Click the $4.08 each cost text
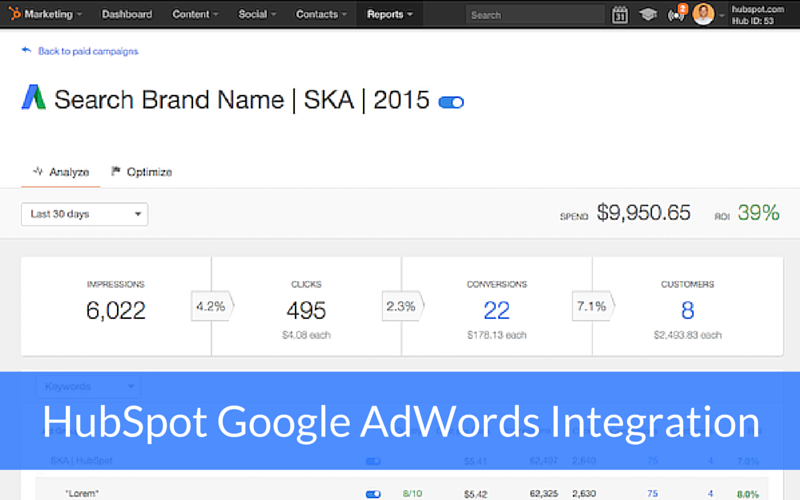This screenshot has height=500, width=800. point(306,335)
